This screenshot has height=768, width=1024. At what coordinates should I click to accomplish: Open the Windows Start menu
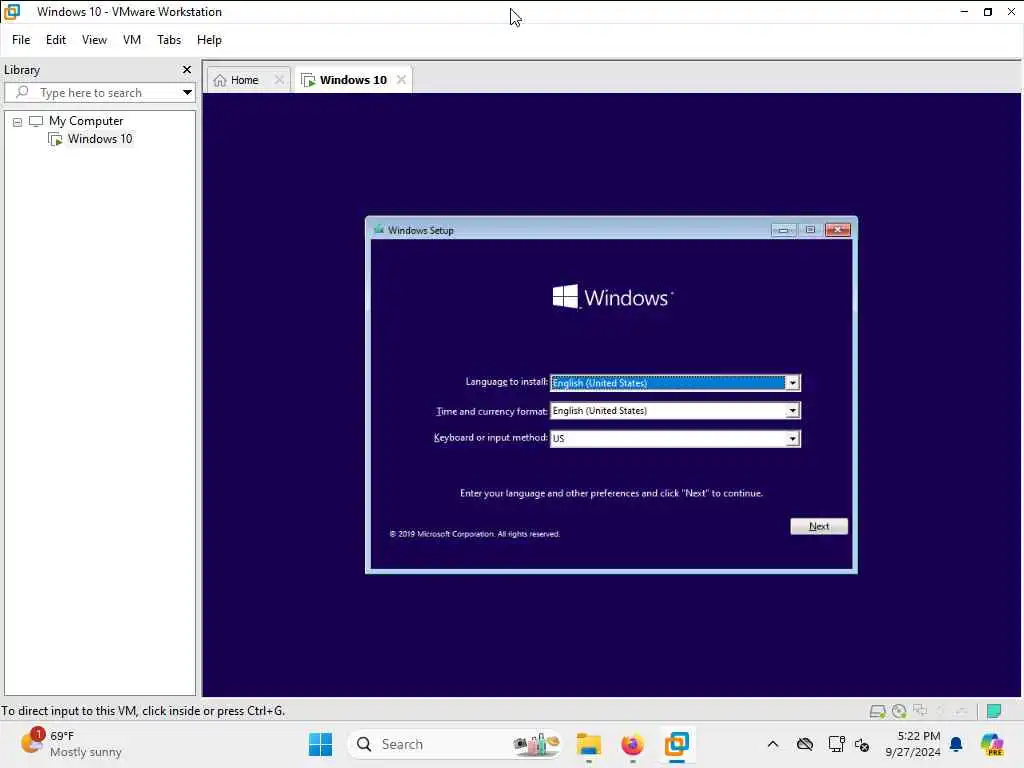point(320,744)
